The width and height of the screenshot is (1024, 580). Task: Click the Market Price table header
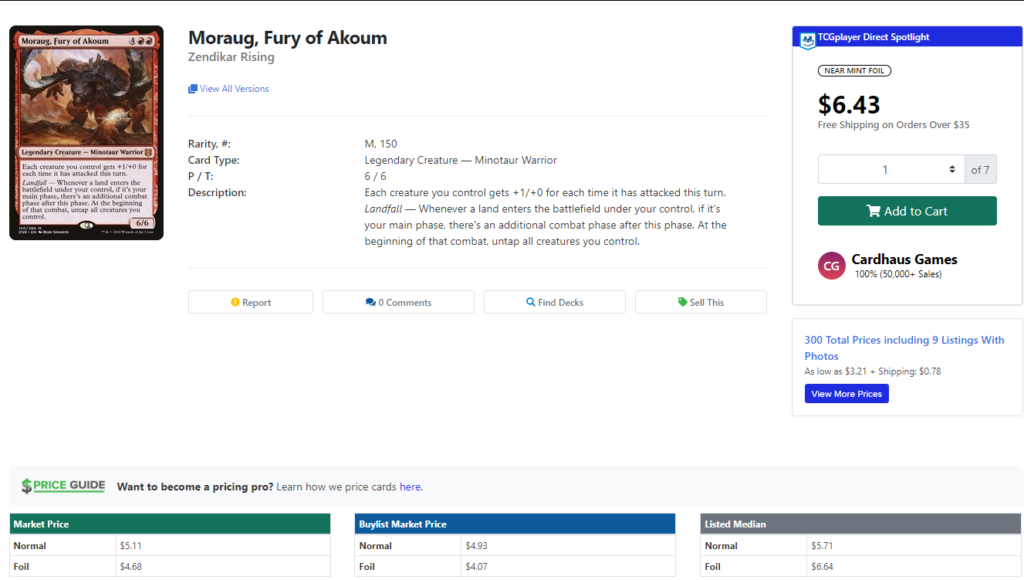(x=170, y=524)
